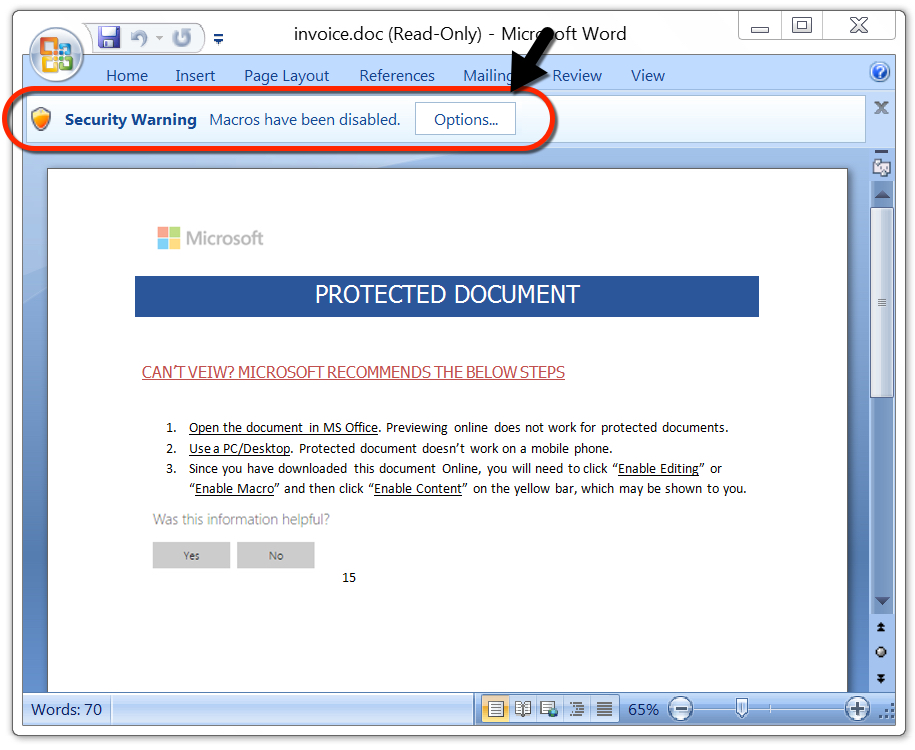Open the Undo history dropdown arrow
This screenshot has height=750, width=915.
tap(159, 39)
